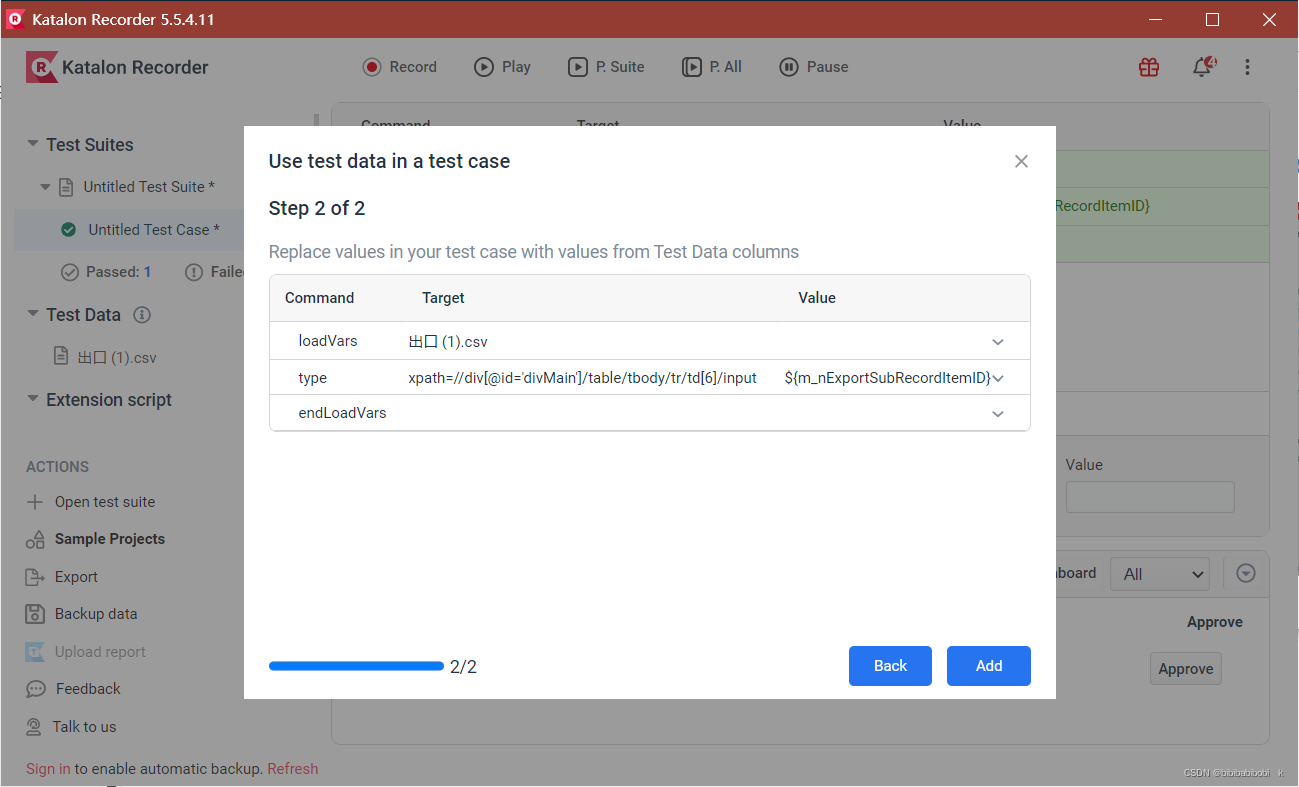Start recording with the Record button

coord(400,67)
